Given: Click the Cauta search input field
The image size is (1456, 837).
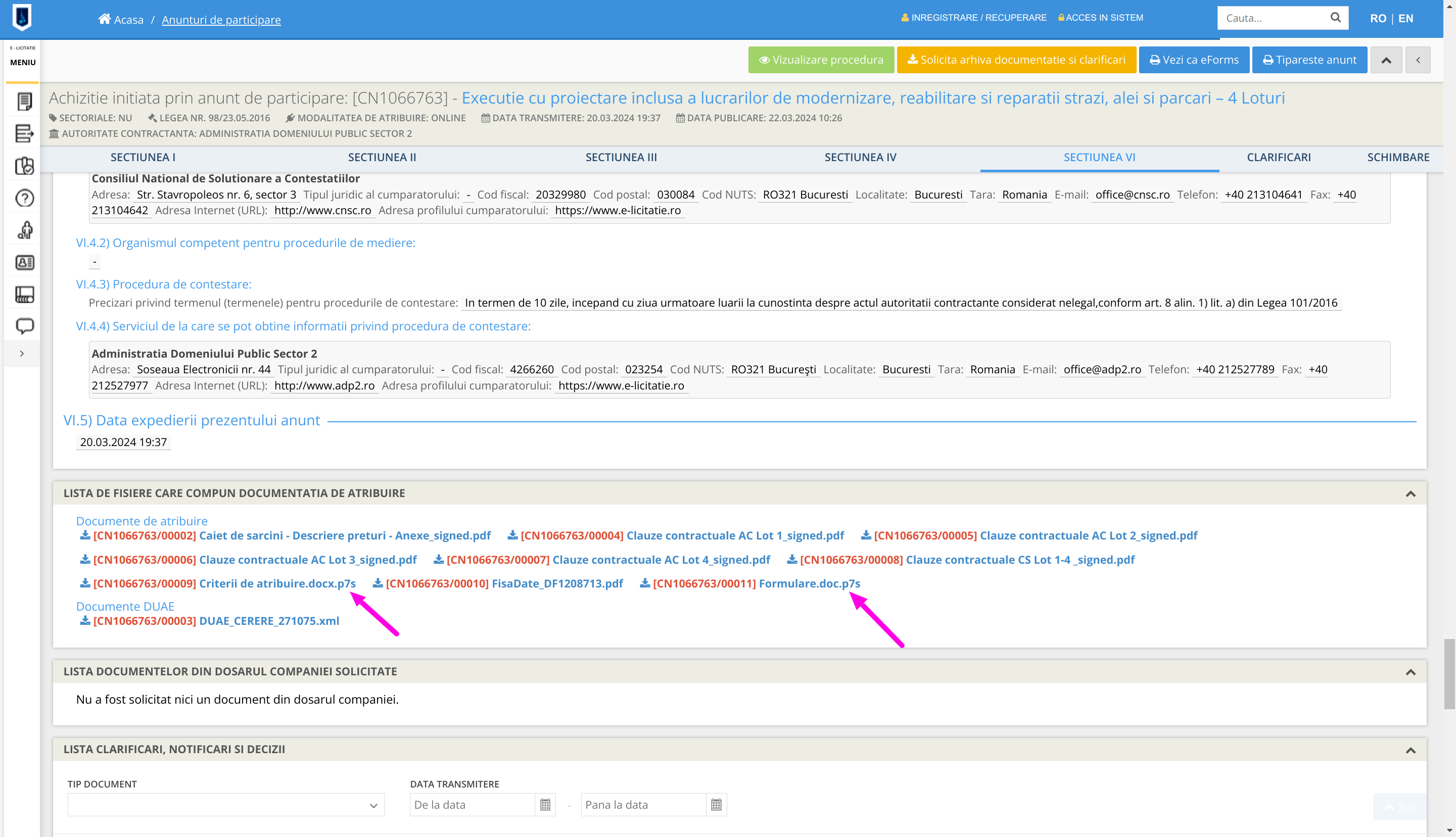Looking at the screenshot, I should 1272,18.
